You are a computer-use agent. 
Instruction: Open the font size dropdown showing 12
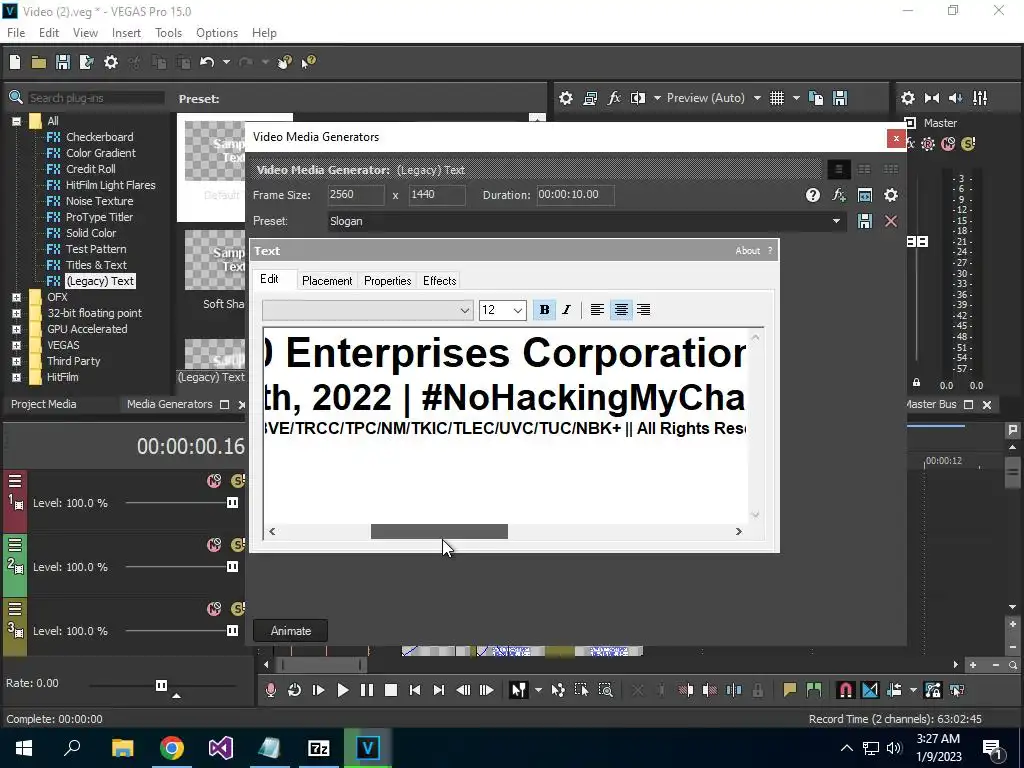coord(517,310)
